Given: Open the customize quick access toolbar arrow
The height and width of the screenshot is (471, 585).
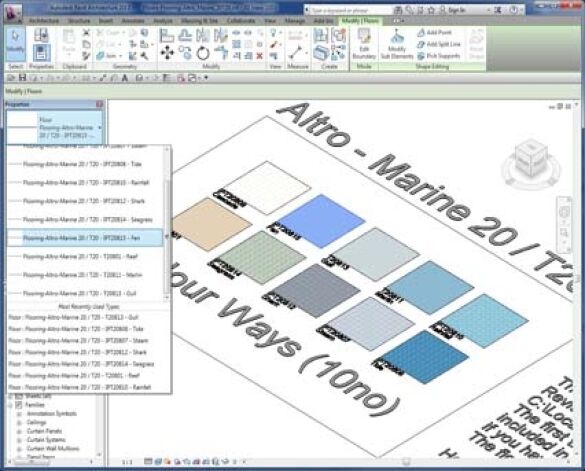Looking at the screenshot, I should [x=206, y=78].
